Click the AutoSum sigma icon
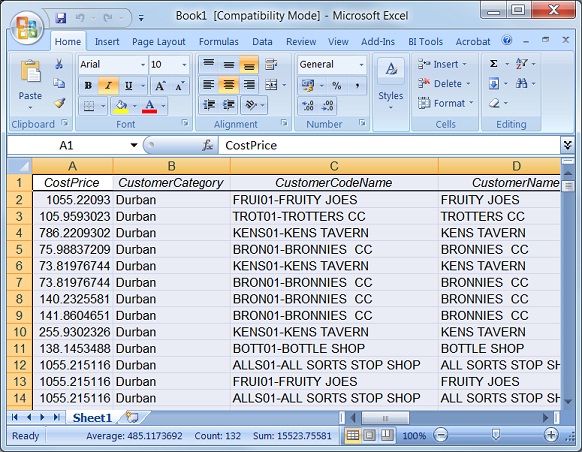582x452 pixels. tap(494, 64)
